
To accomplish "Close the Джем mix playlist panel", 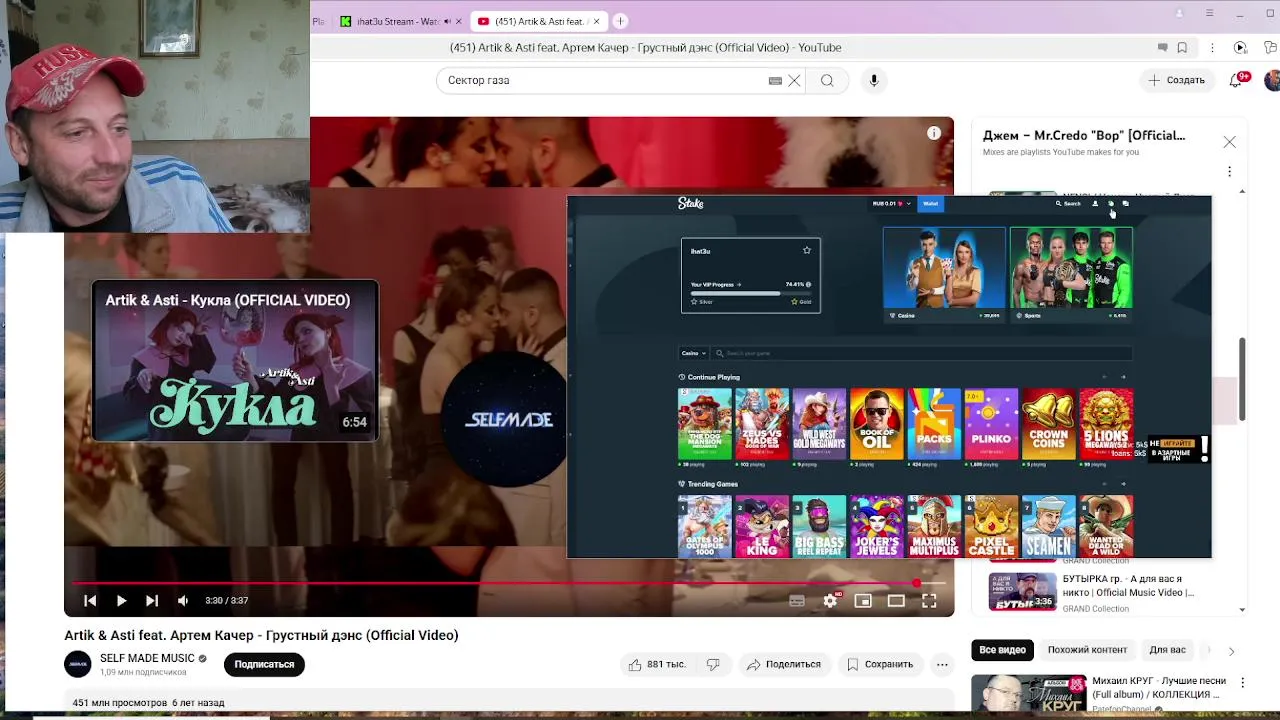I will (1229, 142).
